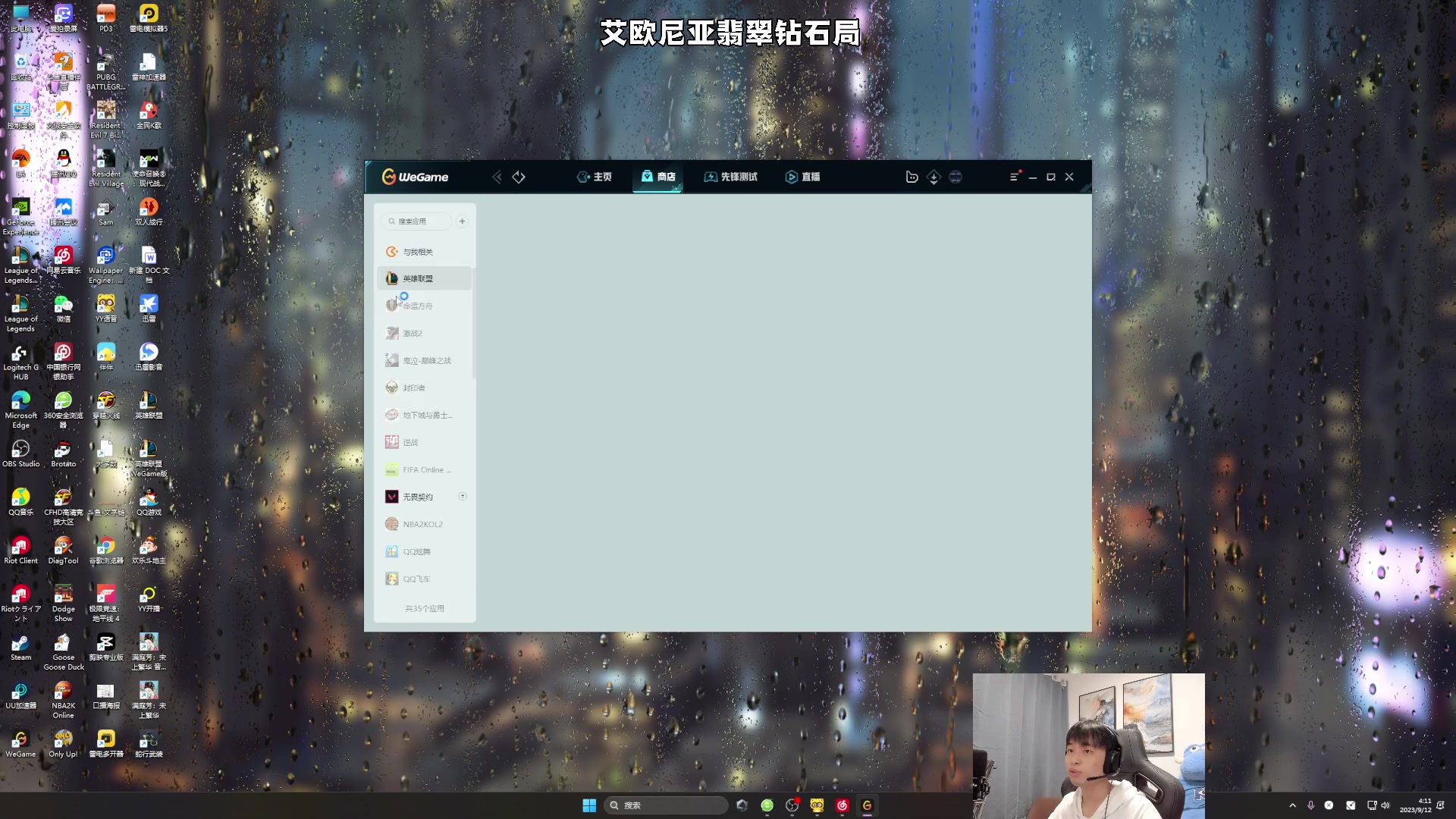
Task: Select 封印者 in the sidebar
Action: click(425, 388)
